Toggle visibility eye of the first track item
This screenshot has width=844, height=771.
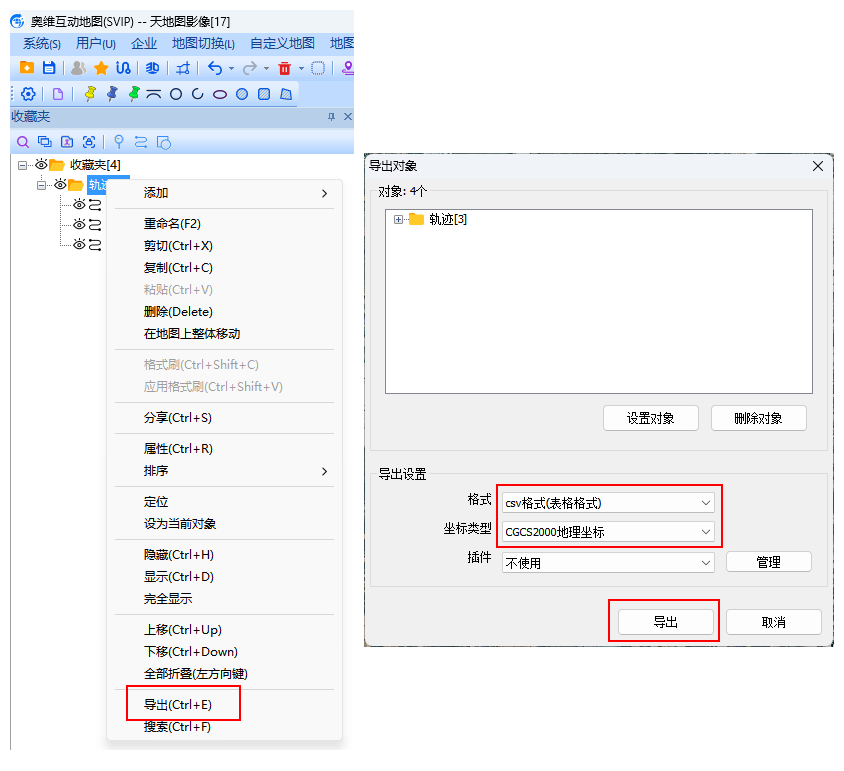click(79, 204)
